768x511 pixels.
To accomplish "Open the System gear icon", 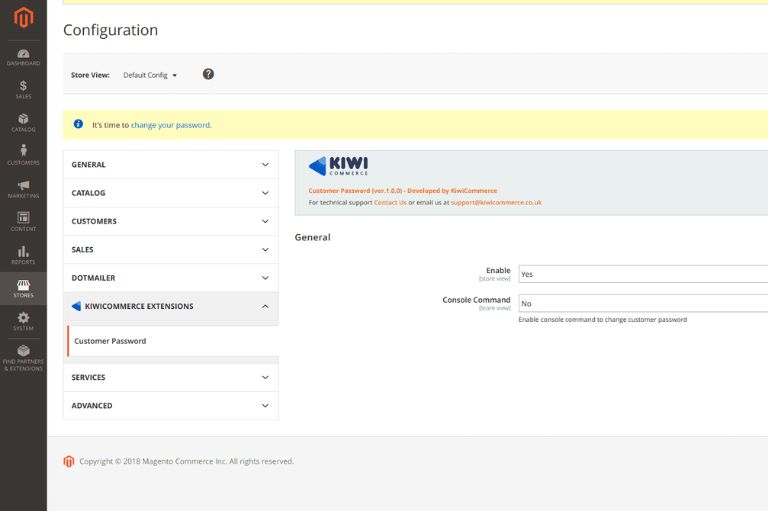I will [x=23, y=320].
